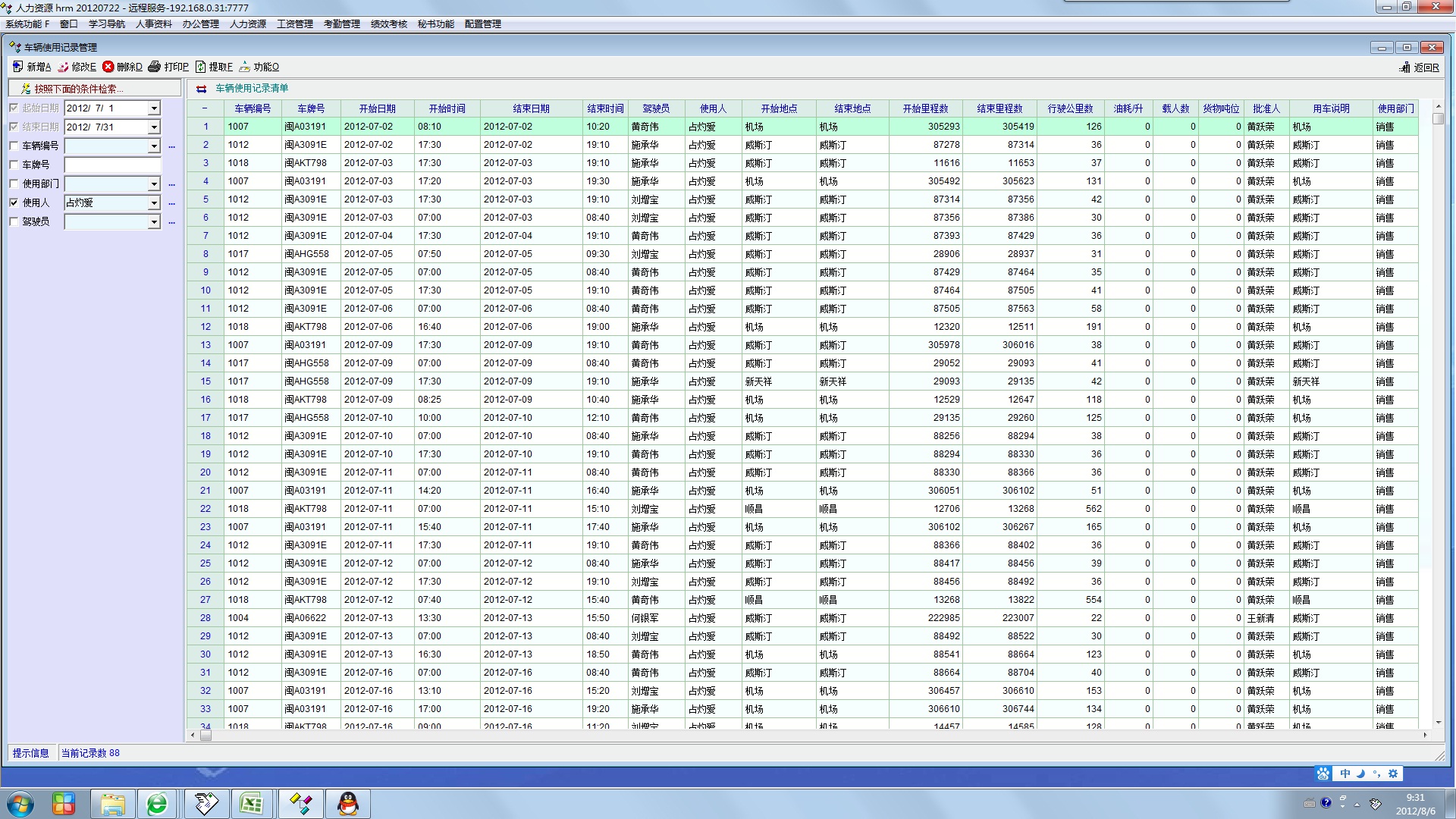Click the 修改E edit icon

pyautogui.click(x=64, y=67)
